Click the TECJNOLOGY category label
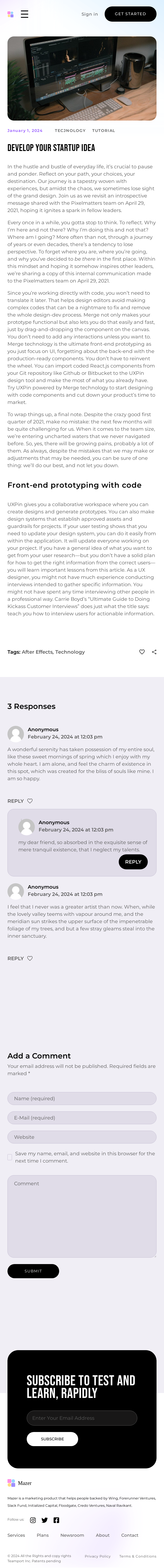This screenshot has width=164, height=1568. click(70, 130)
